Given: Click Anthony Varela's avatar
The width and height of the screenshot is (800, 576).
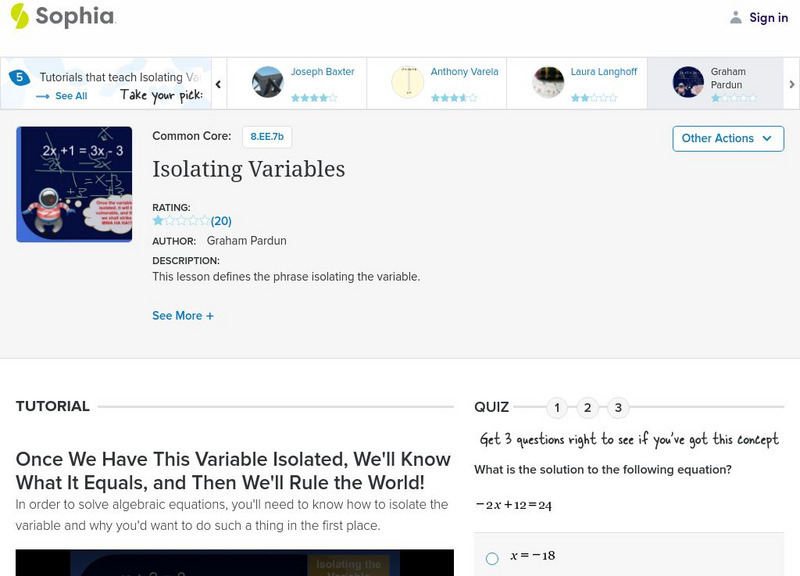Looking at the screenshot, I should tap(405, 82).
